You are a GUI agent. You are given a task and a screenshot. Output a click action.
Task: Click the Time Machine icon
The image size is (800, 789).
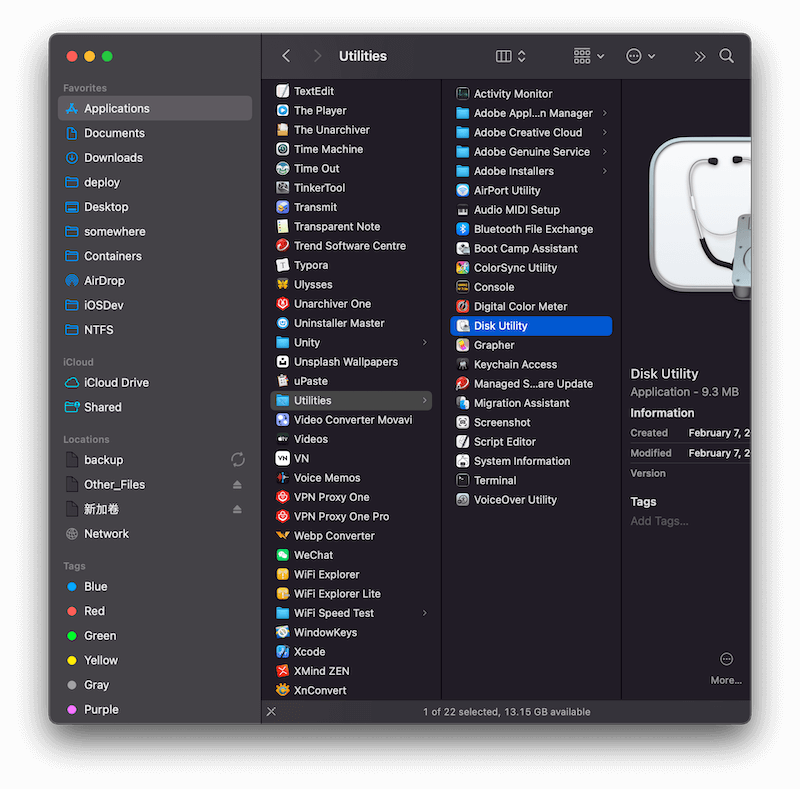click(x=282, y=149)
